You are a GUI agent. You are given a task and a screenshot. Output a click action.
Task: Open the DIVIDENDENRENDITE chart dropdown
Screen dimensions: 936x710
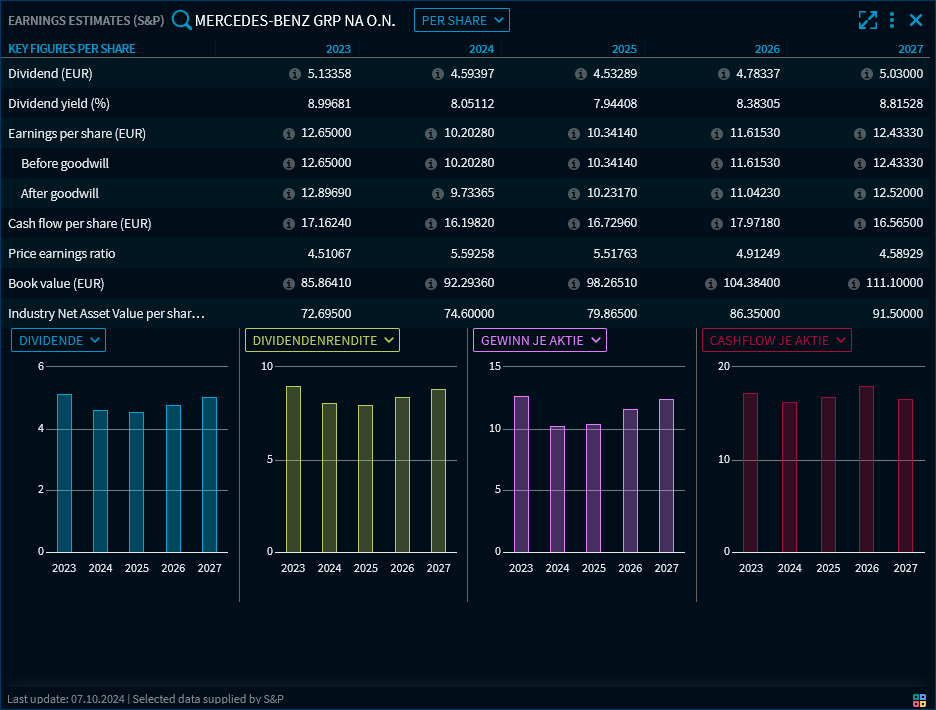(322, 341)
